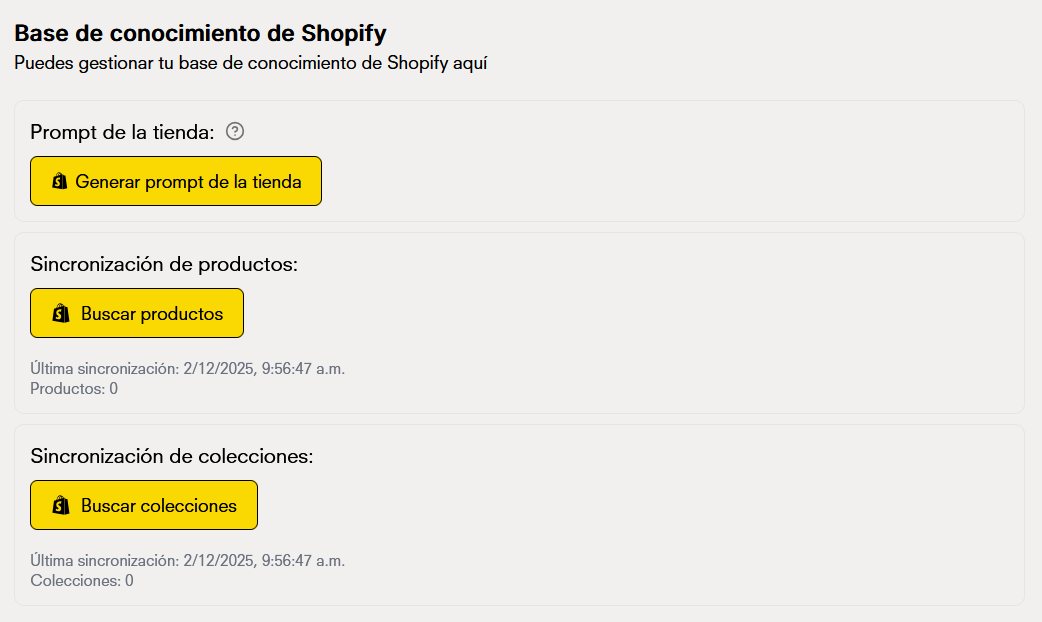This screenshot has height=622, width=1042.
Task: Click the collections Última sincronización timestamp
Action: click(187, 560)
